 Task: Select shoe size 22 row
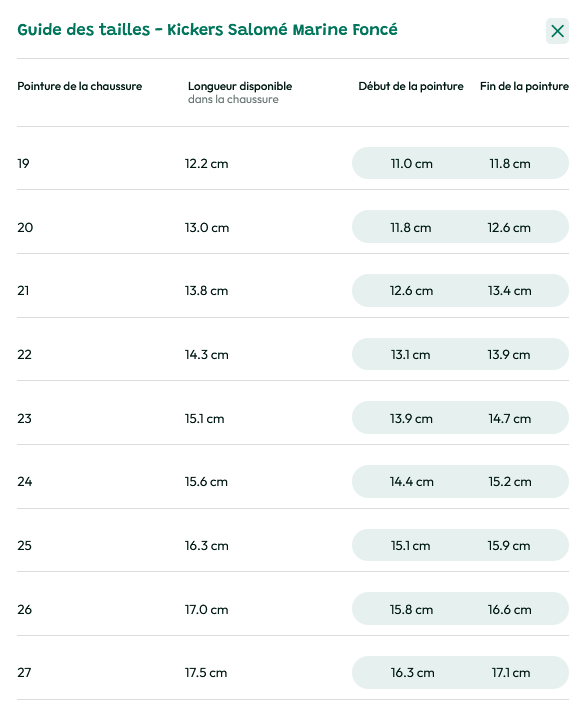point(293,354)
